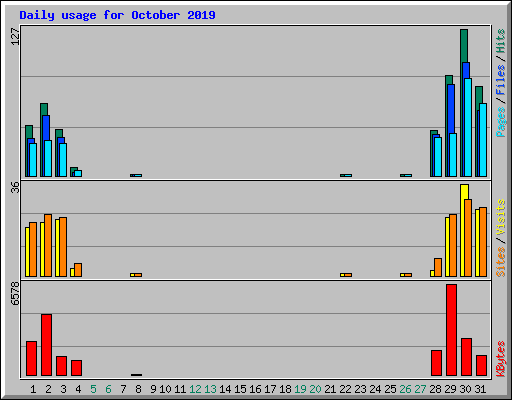
Task: Click the cyan pages bar for day 29
Action: (x=453, y=155)
